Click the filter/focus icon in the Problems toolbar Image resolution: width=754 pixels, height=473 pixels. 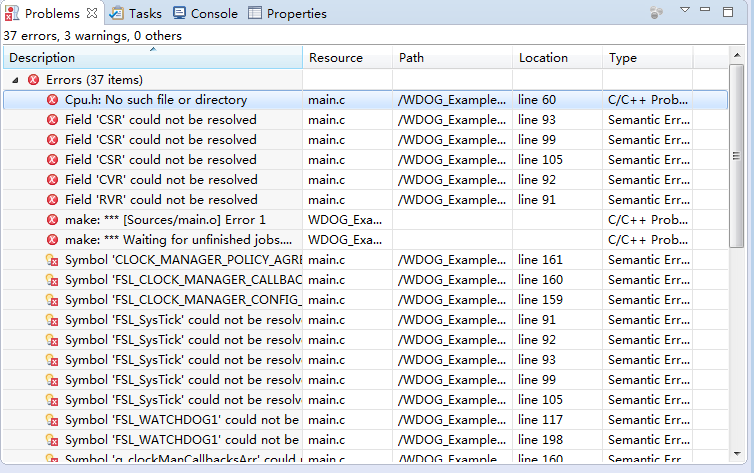point(656,12)
